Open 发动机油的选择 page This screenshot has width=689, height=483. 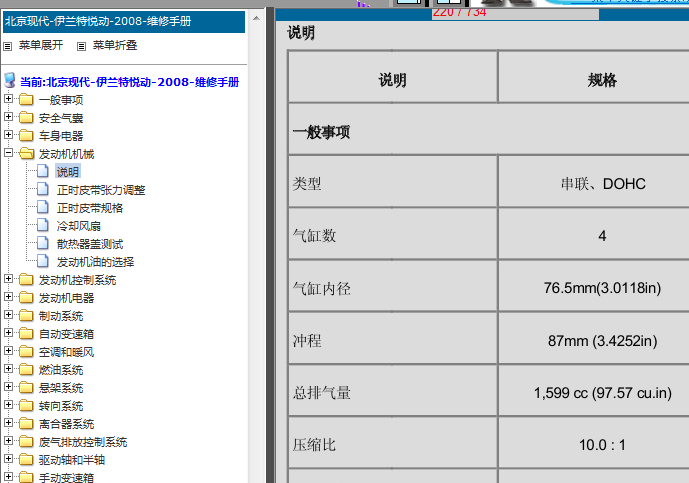[x=95, y=262]
